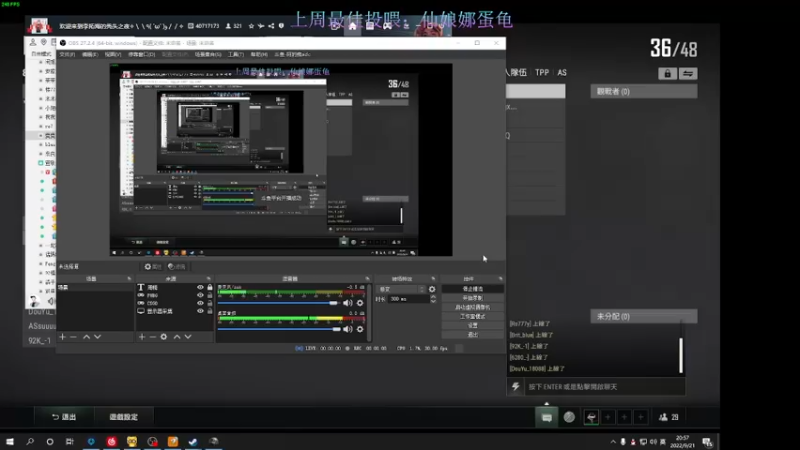Image resolution: width=800 pixels, height=450 pixels.
Task: Click the transition duration 300 ms field
Action: (x=408, y=299)
